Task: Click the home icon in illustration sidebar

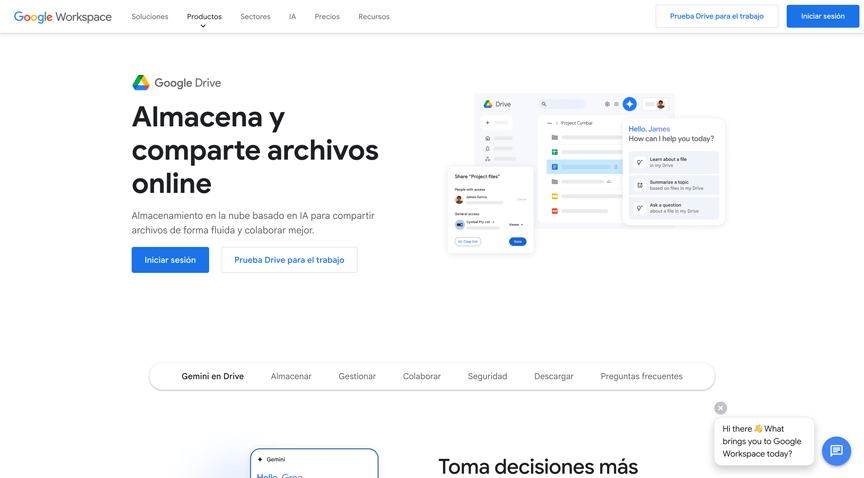Action: tap(487, 138)
